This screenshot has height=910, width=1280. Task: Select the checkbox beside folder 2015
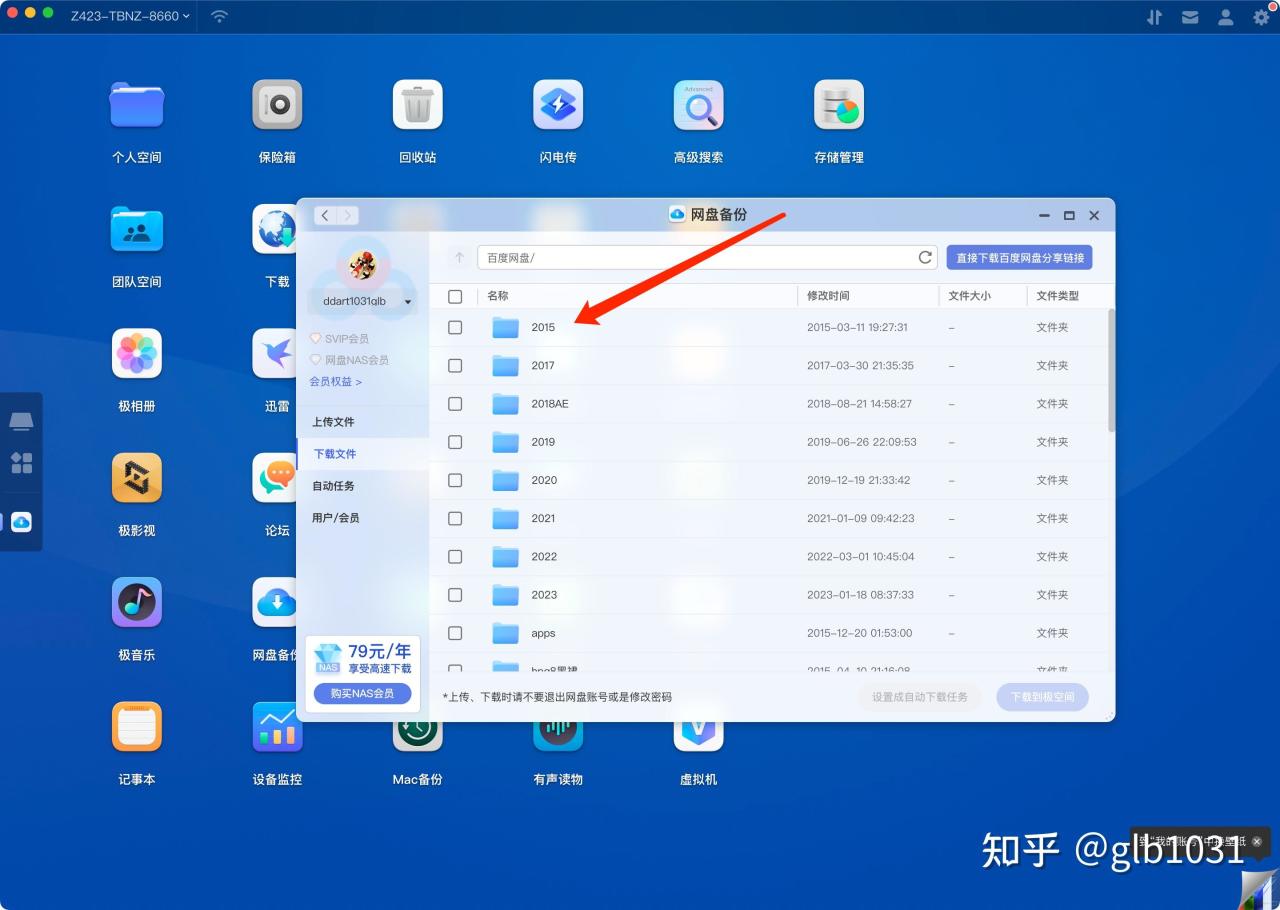click(x=455, y=327)
